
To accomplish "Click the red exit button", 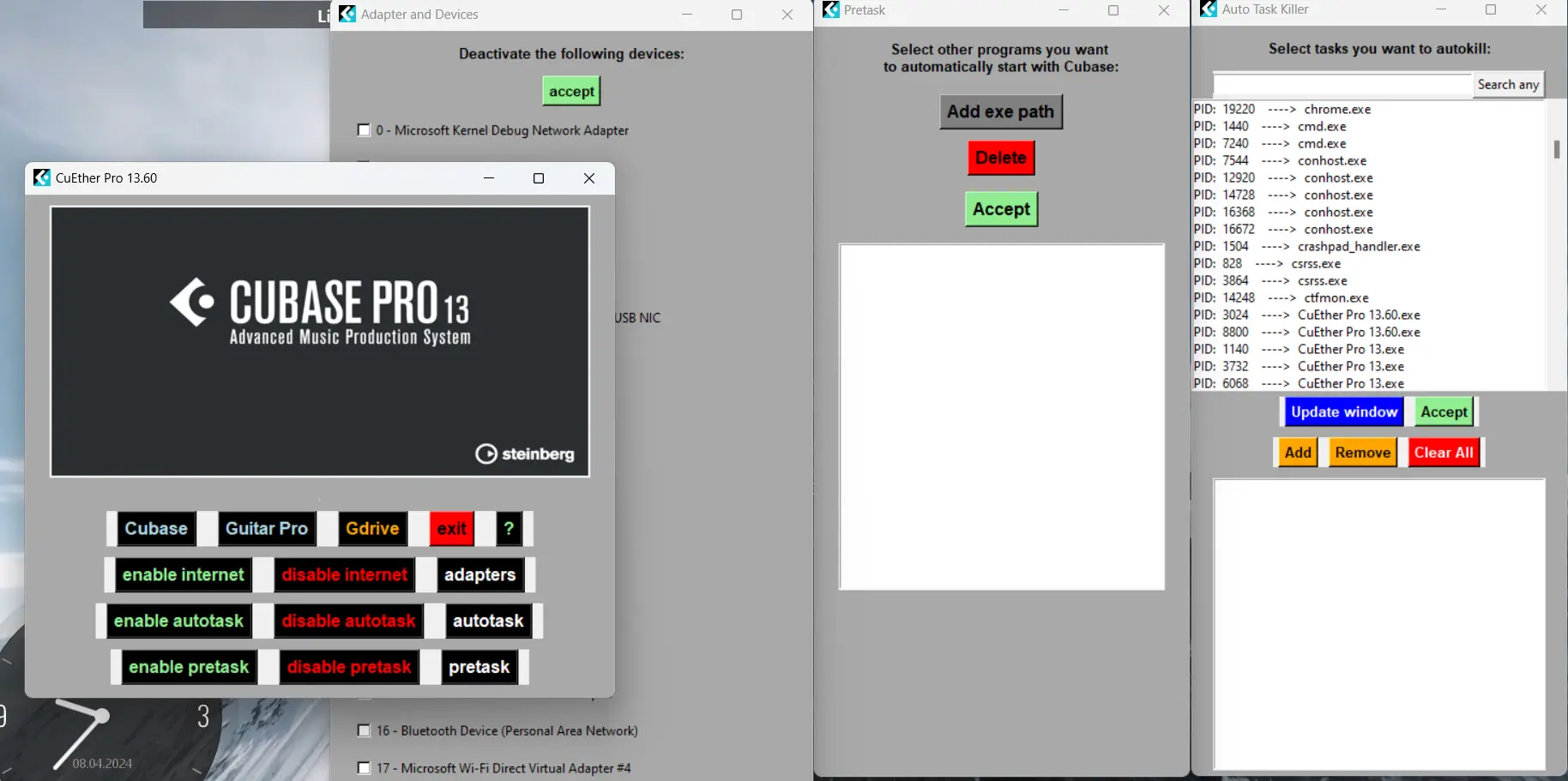I will click(x=452, y=528).
